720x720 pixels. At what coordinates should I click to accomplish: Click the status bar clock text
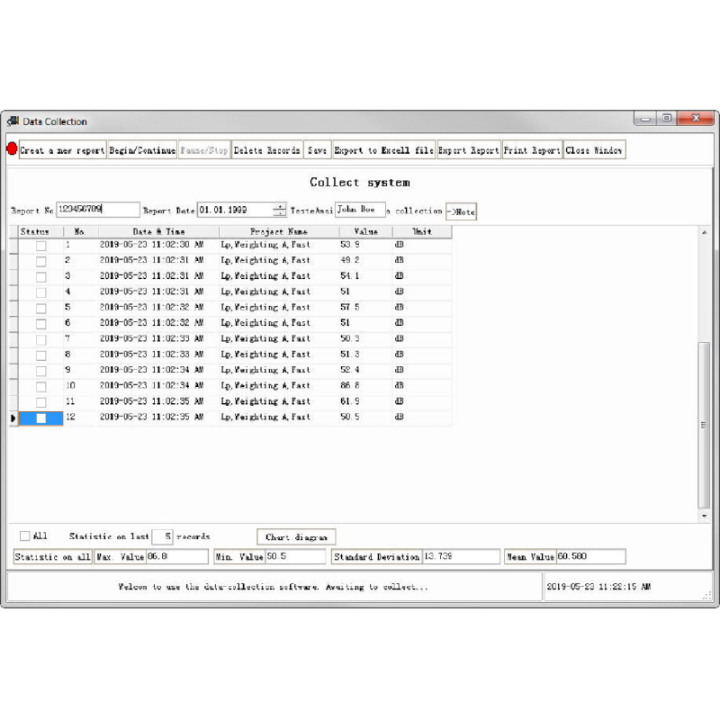tap(598, 586)
